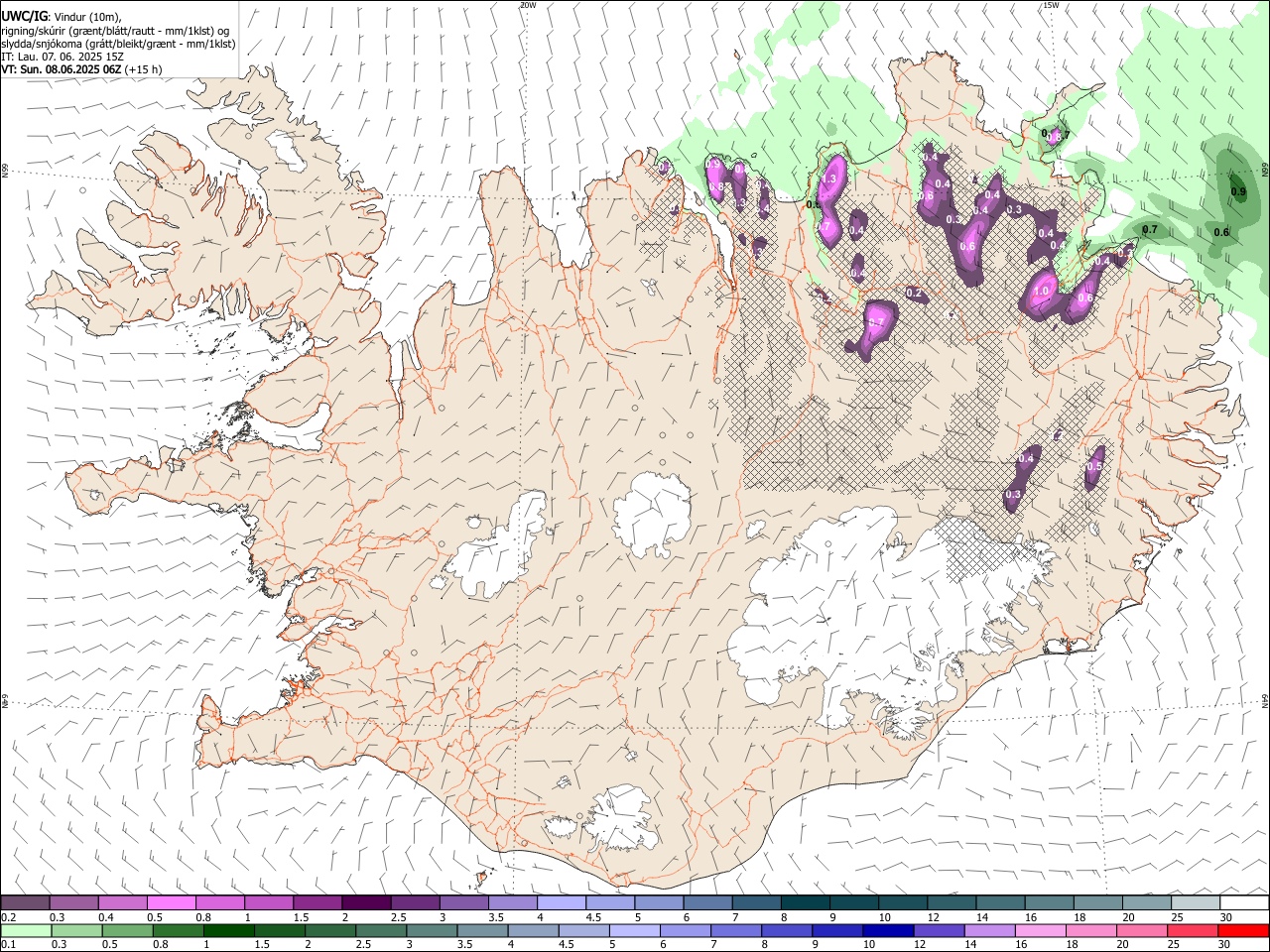1270x952 pixels.
Task: Click the '20W' longitude label
Action: click(x=528, y=5)
